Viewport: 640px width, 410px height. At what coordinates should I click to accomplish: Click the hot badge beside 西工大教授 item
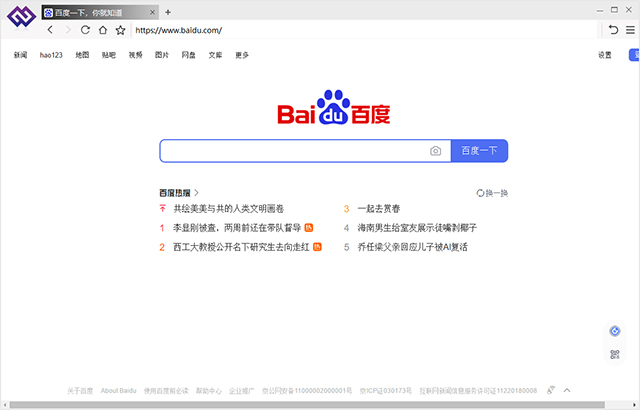click(x=317, y=247)
